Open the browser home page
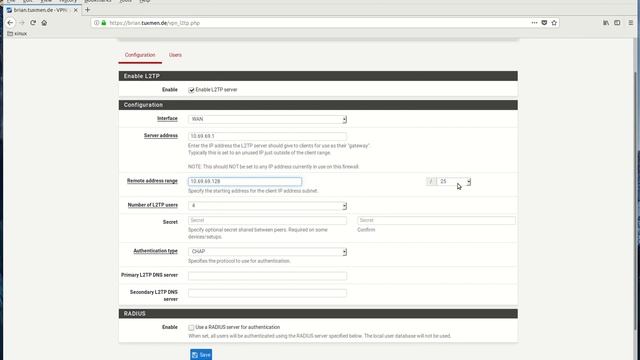The image size is (640, 360). 44,23
